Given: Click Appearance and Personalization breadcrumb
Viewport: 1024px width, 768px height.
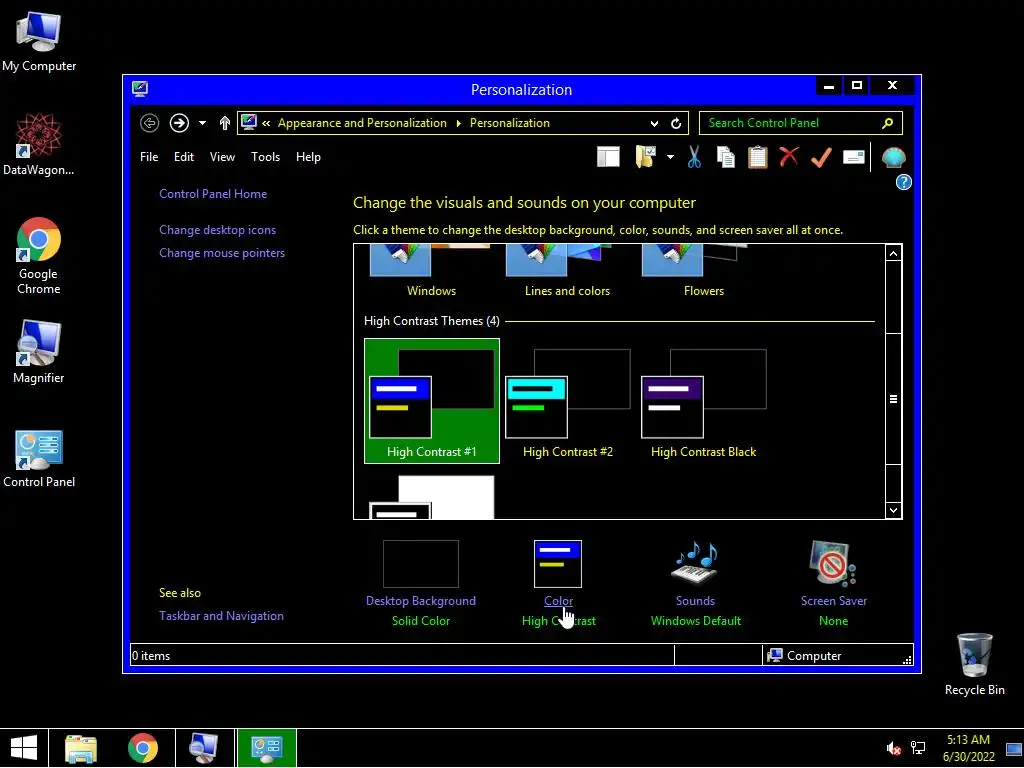Looking at the screenshot, I should tap(362, 123).
